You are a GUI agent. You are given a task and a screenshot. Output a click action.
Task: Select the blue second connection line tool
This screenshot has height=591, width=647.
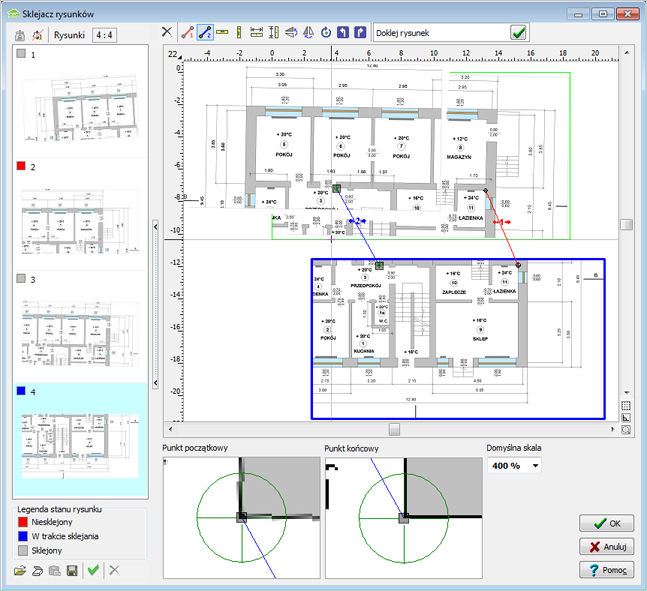click(x=205, y=32)
